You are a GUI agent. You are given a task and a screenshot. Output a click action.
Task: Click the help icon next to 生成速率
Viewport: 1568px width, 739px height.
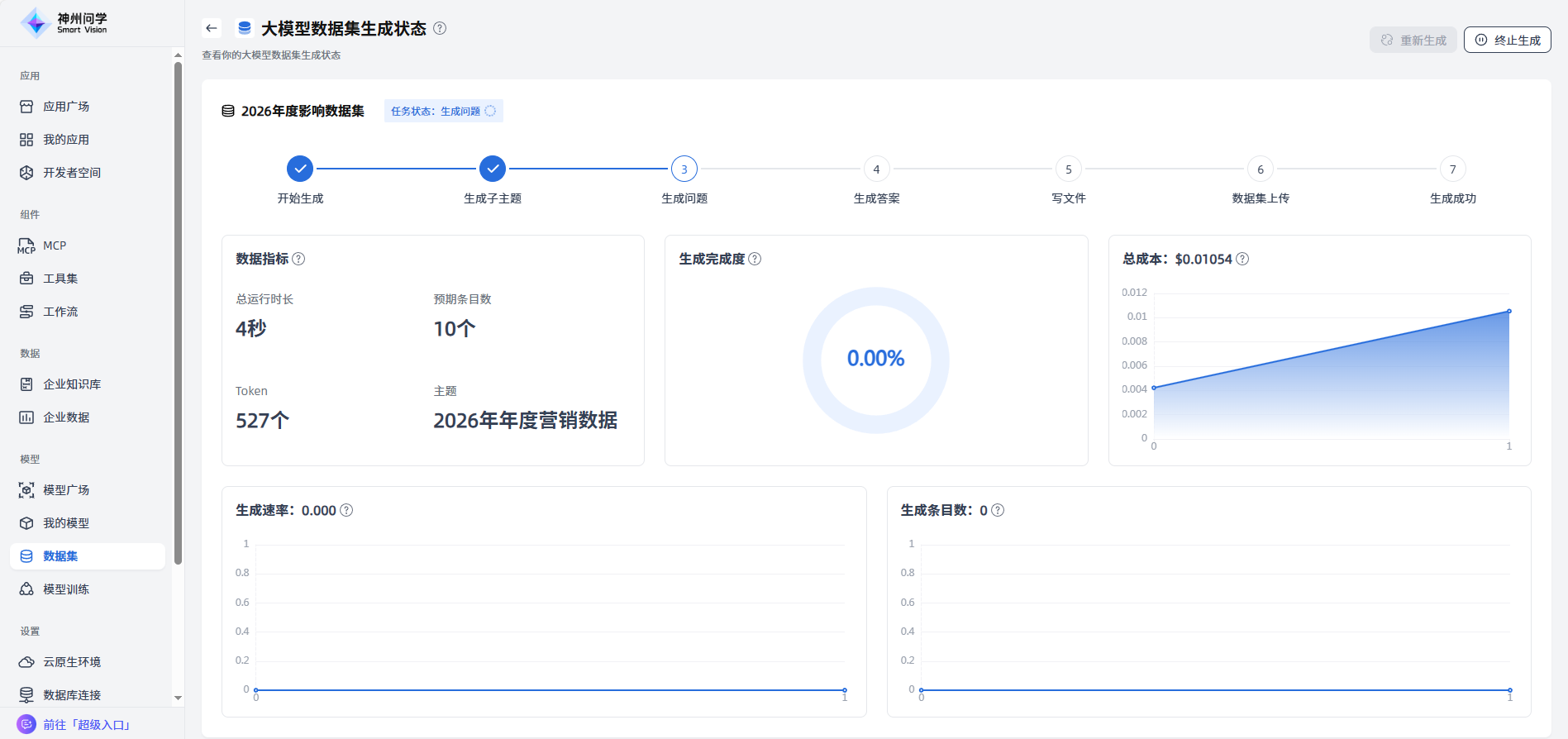tap(346, 510)
